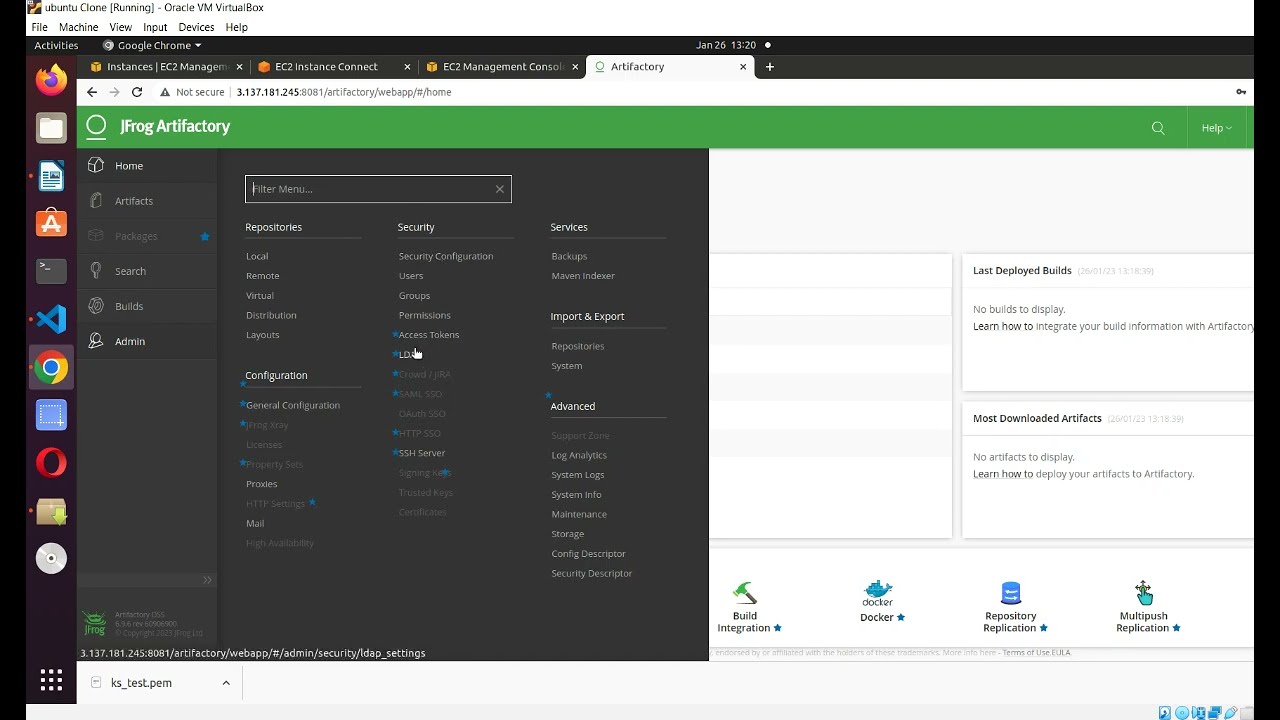The image size is (1280, 720).
Task: Click the Chrome address bar URL
Action: (x=344, y=92)
